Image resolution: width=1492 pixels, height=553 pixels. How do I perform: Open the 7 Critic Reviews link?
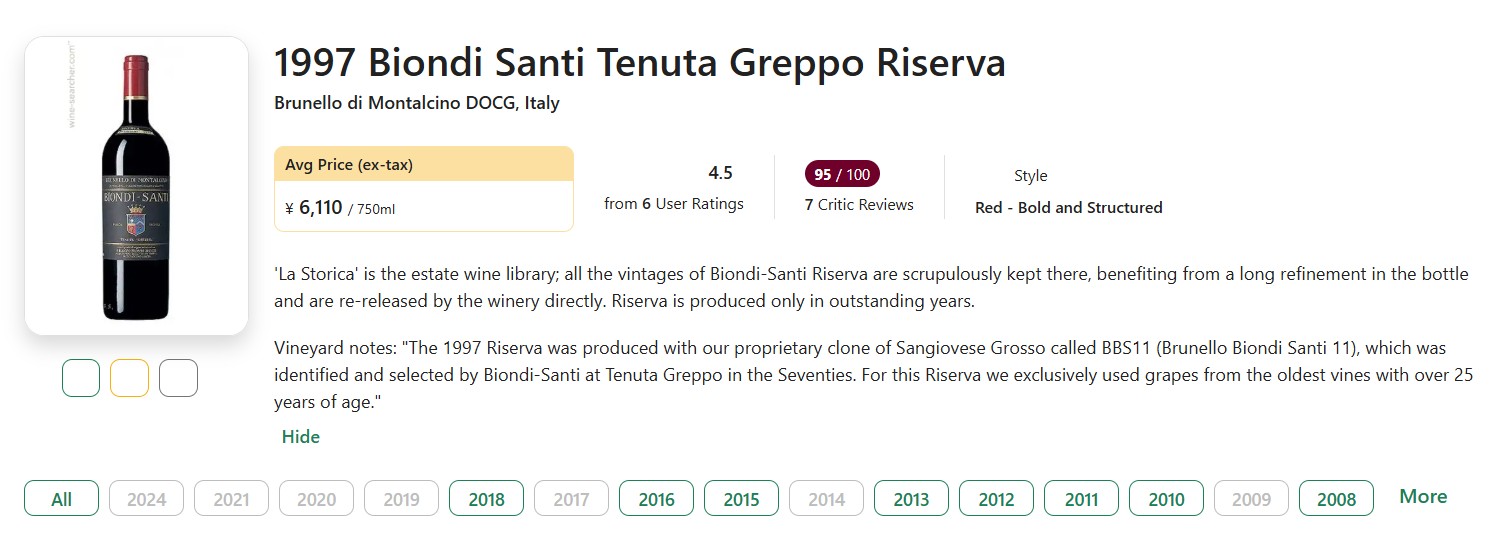(x=859, y=205)
